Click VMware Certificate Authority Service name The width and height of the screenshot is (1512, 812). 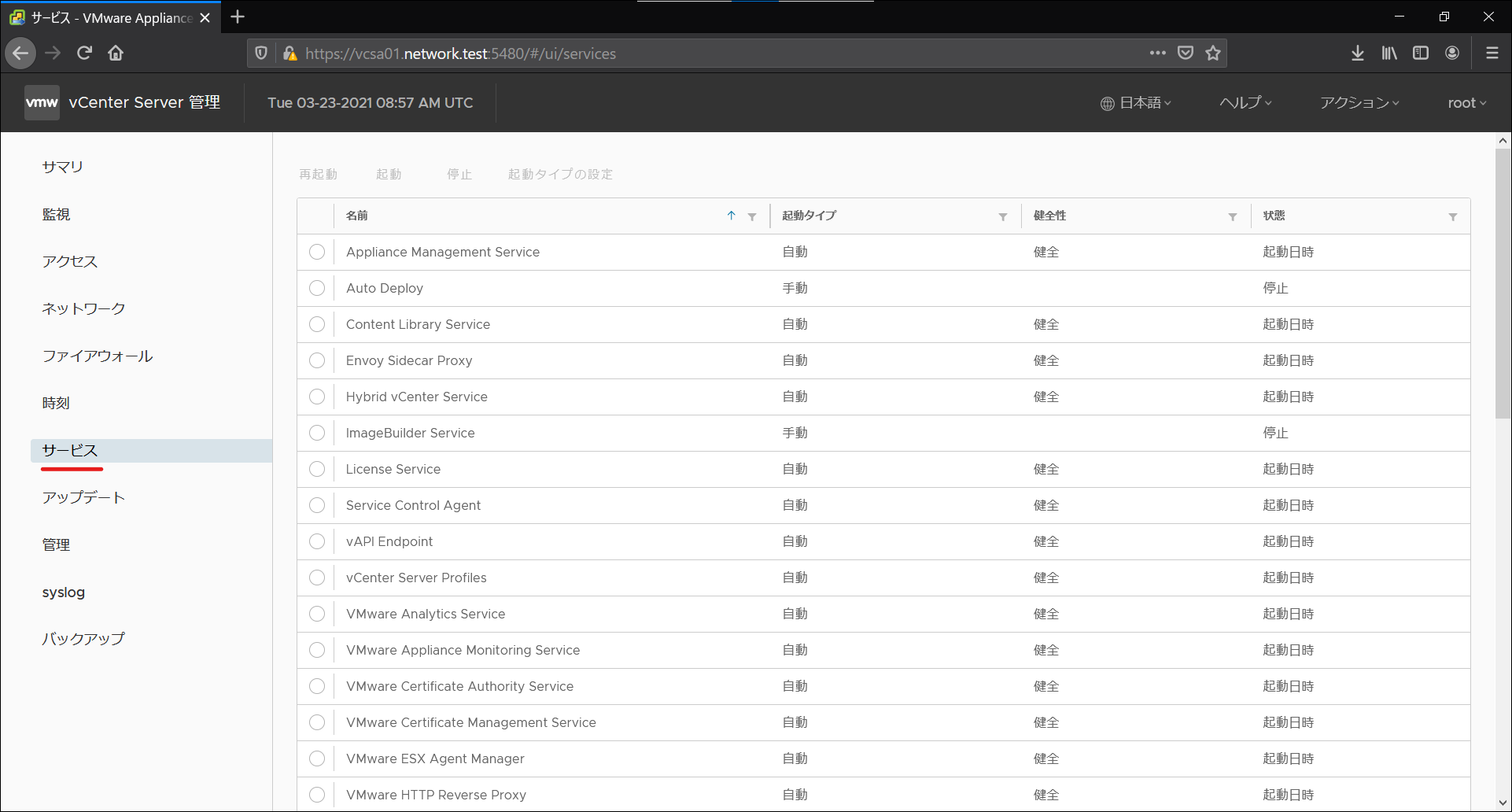tap(459, 686)
